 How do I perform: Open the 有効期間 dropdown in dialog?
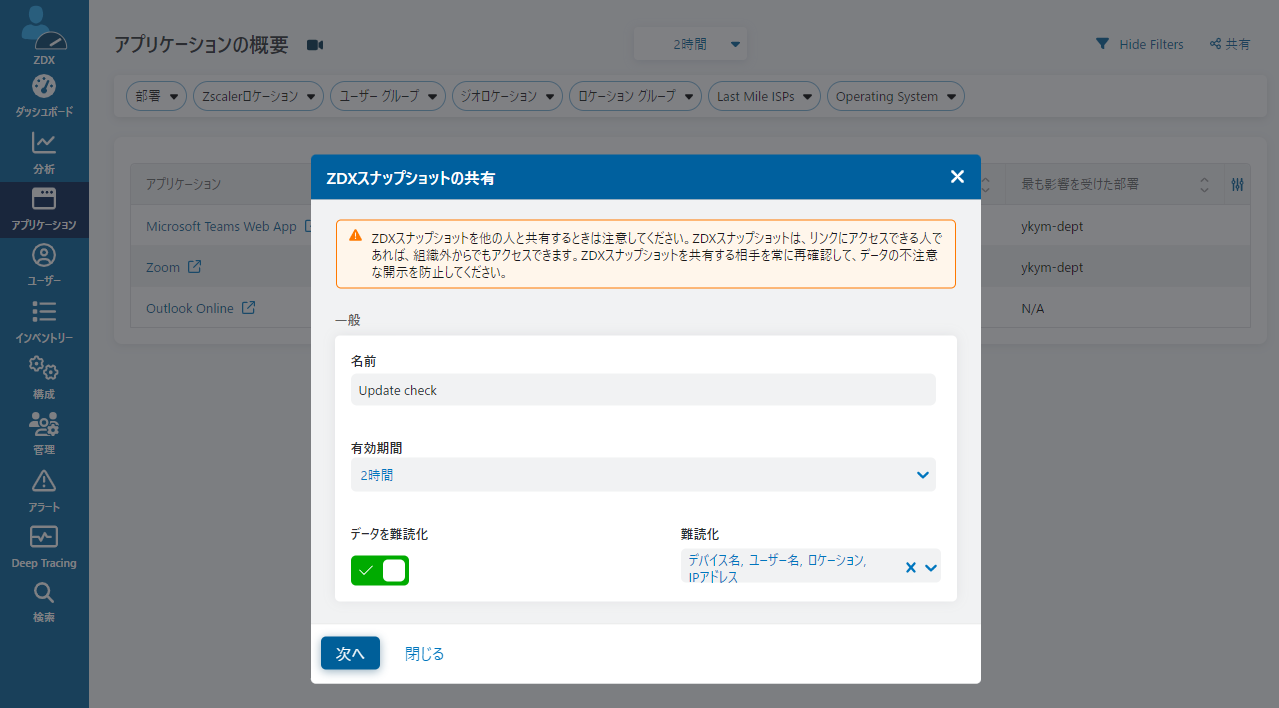[x=643, y=475]
